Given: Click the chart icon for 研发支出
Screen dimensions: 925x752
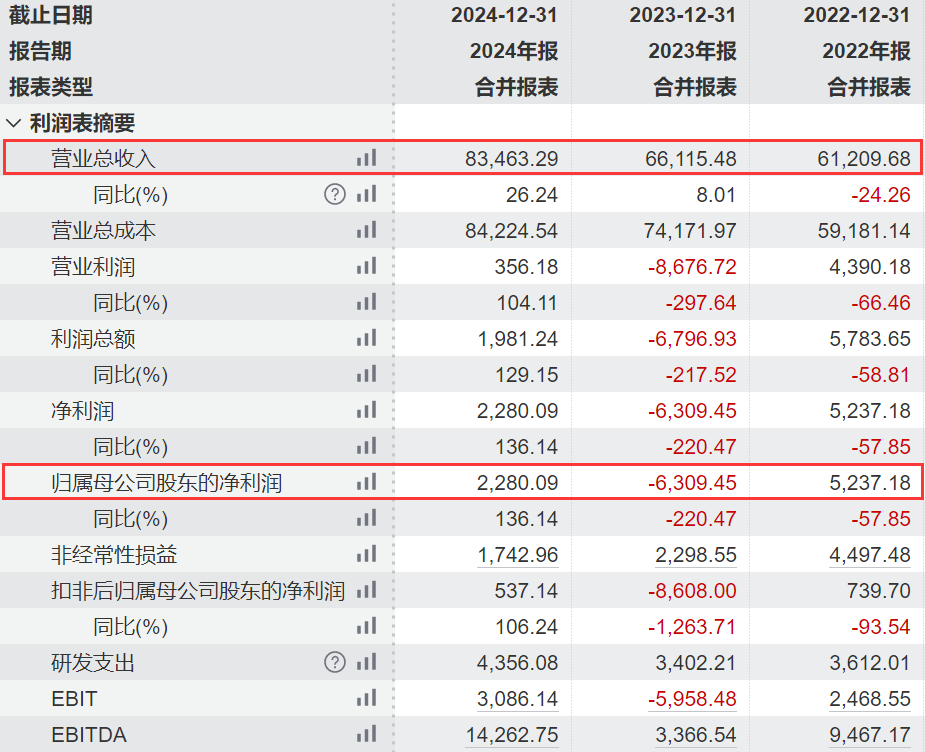Looking at the screenshot, I should (x=366, y=663).
